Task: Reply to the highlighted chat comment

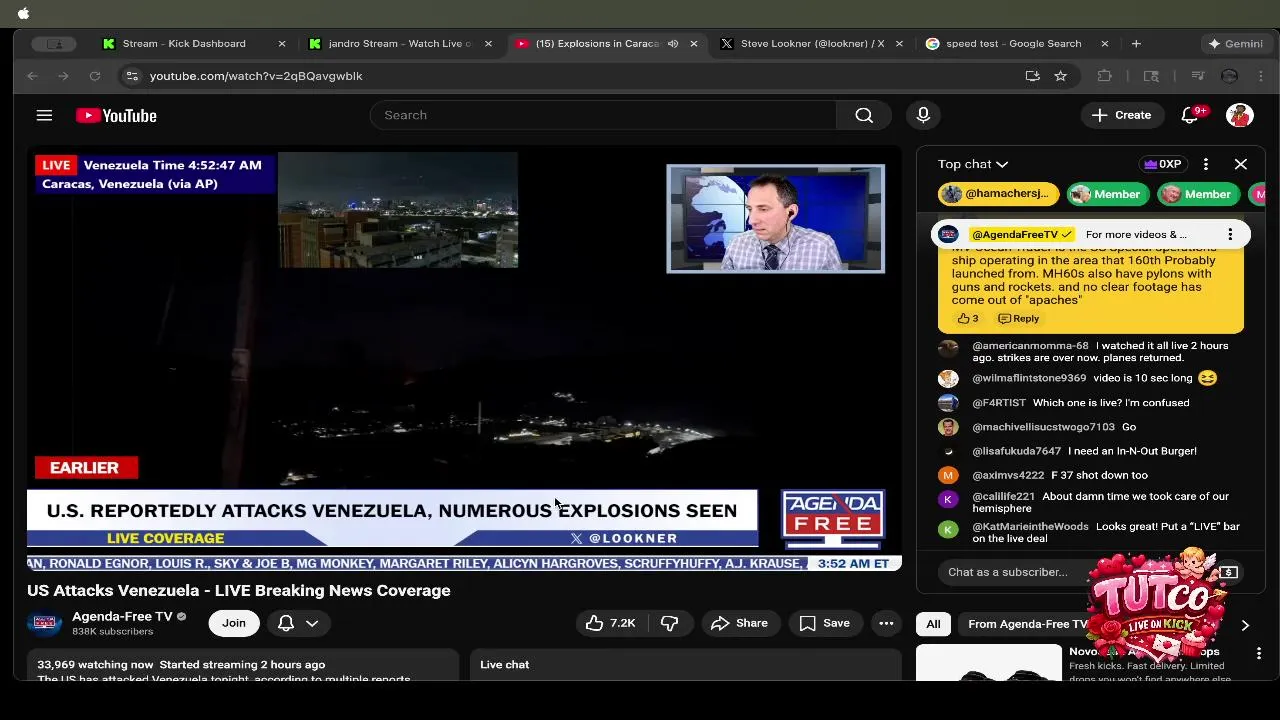Action: point(1019,318)
